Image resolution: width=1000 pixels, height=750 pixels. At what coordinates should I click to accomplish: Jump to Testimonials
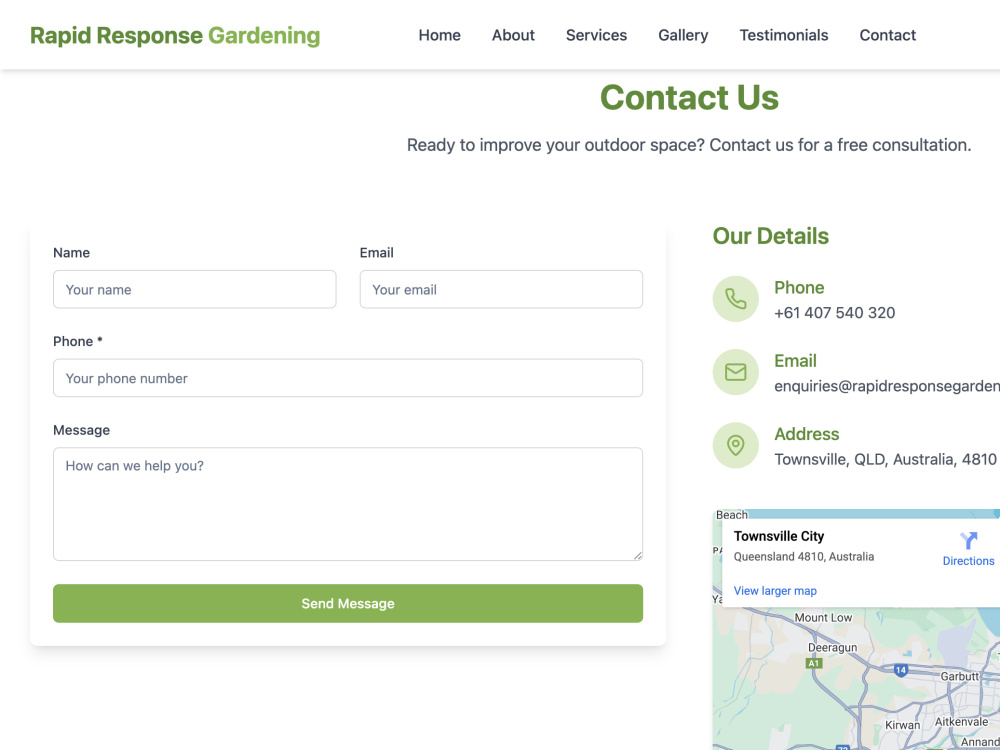784,35
